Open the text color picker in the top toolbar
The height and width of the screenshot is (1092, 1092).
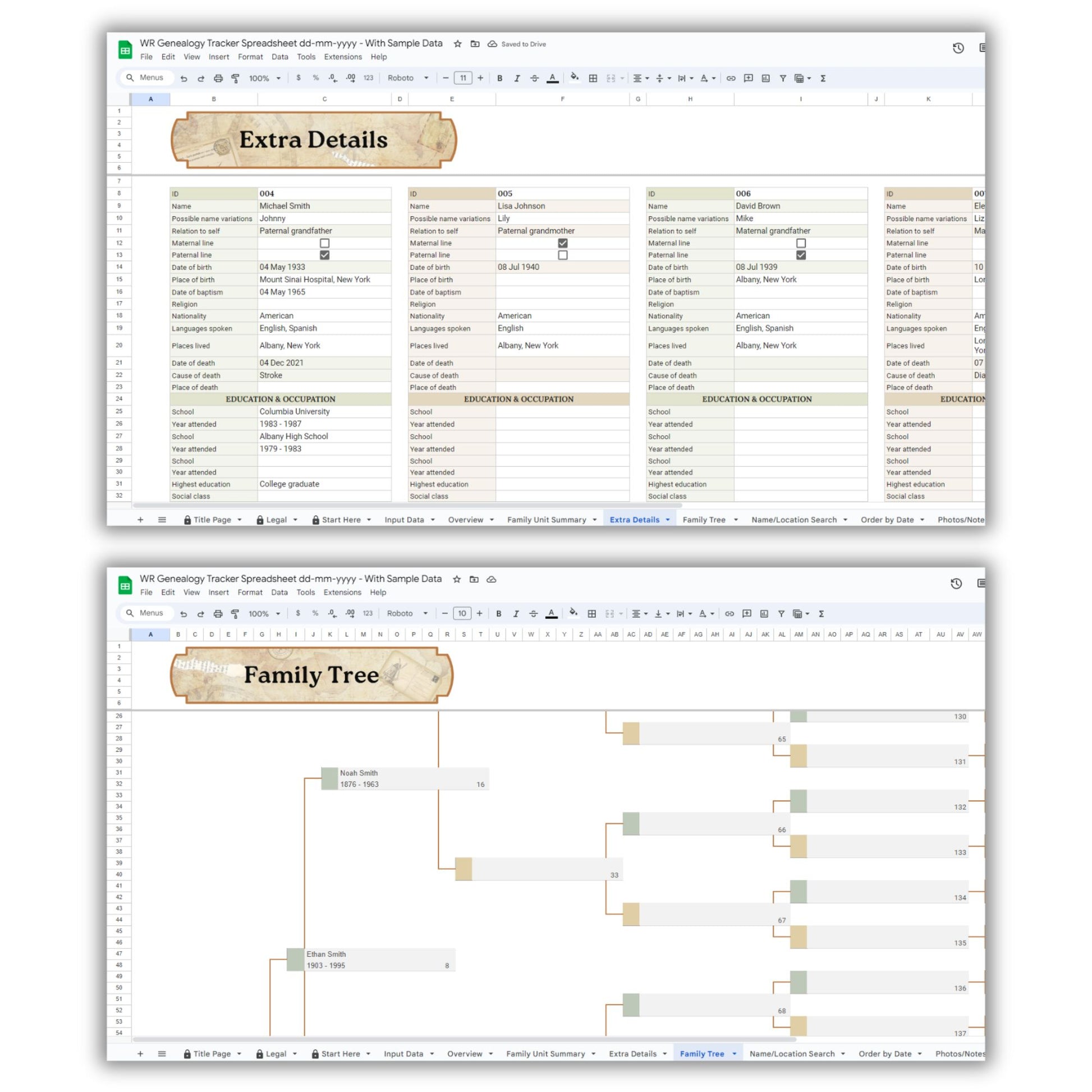[552, 78]
